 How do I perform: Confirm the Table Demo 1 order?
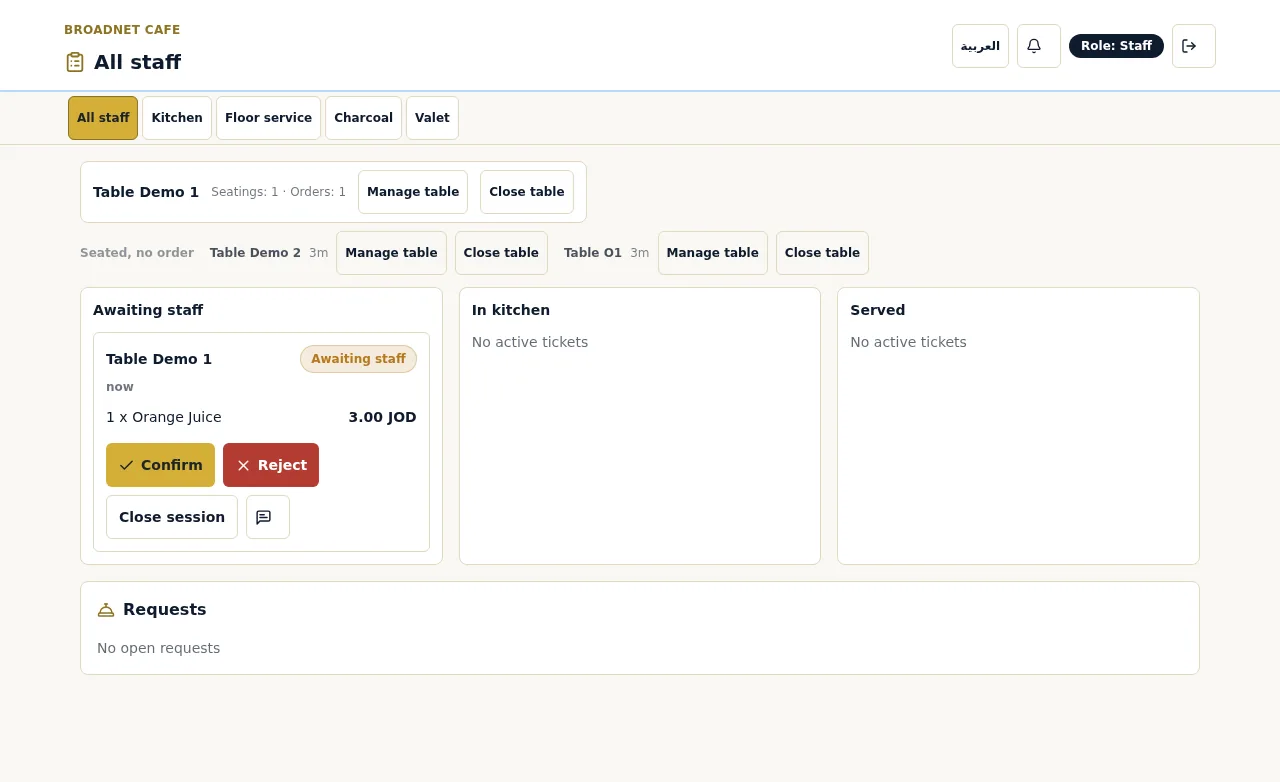coord(160,465)
